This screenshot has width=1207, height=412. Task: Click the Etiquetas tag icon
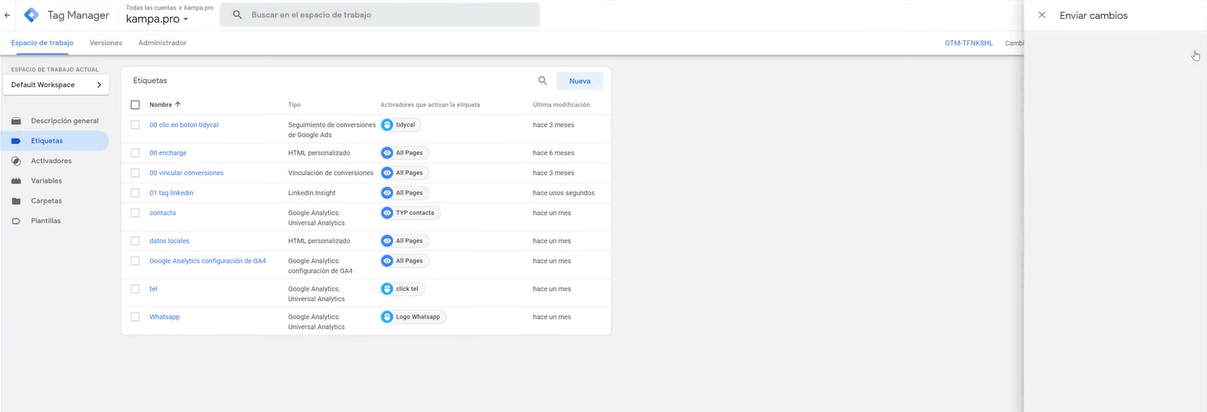coord(16,141)
